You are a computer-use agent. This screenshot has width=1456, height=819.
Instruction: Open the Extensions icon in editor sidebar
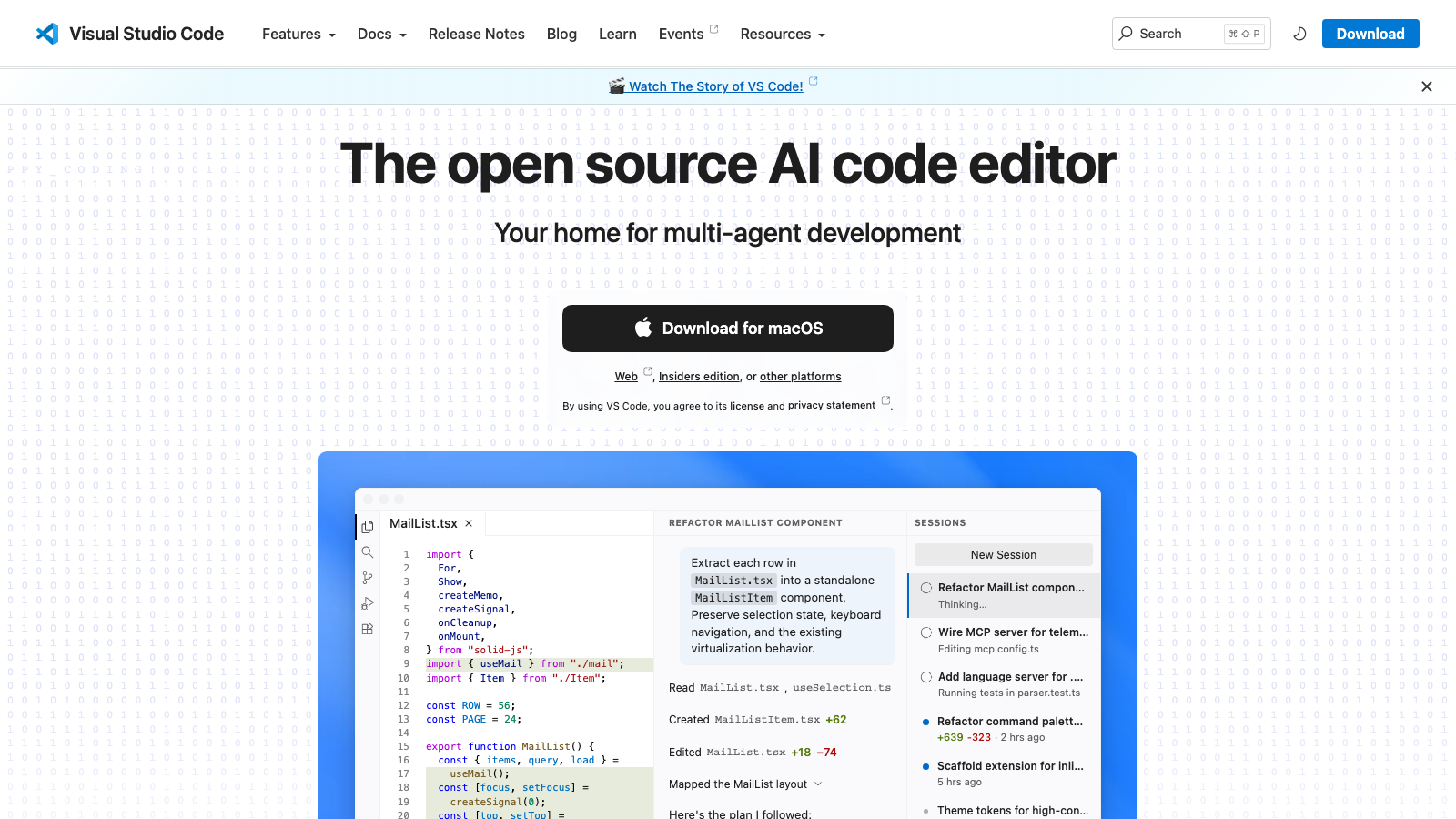tap(368, 629)
